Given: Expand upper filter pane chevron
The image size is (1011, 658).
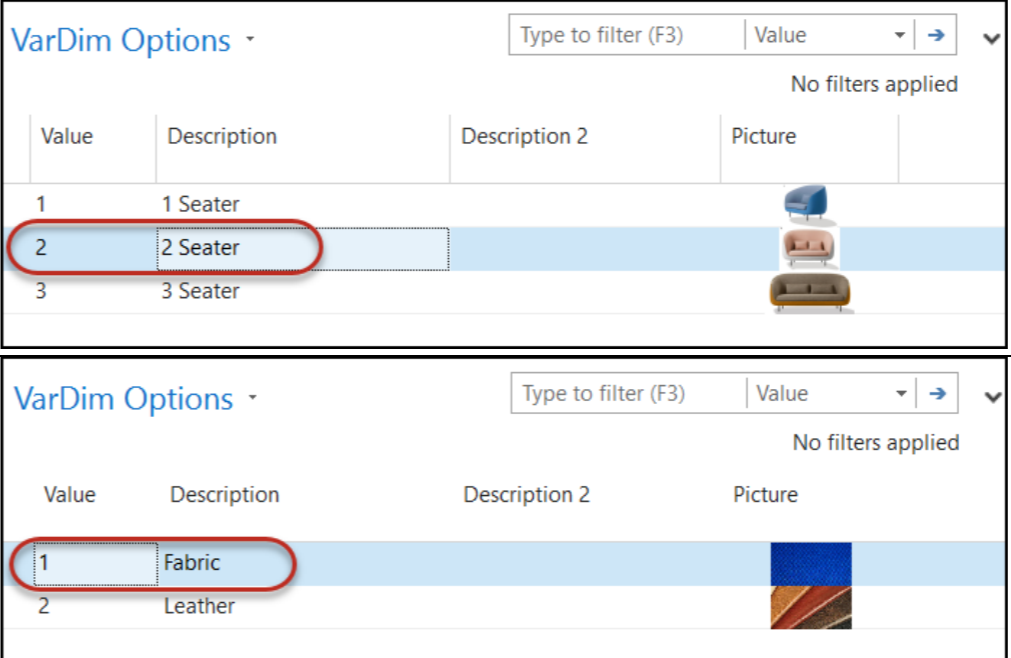Looking at the screenshot, I should tap(991, 39).
